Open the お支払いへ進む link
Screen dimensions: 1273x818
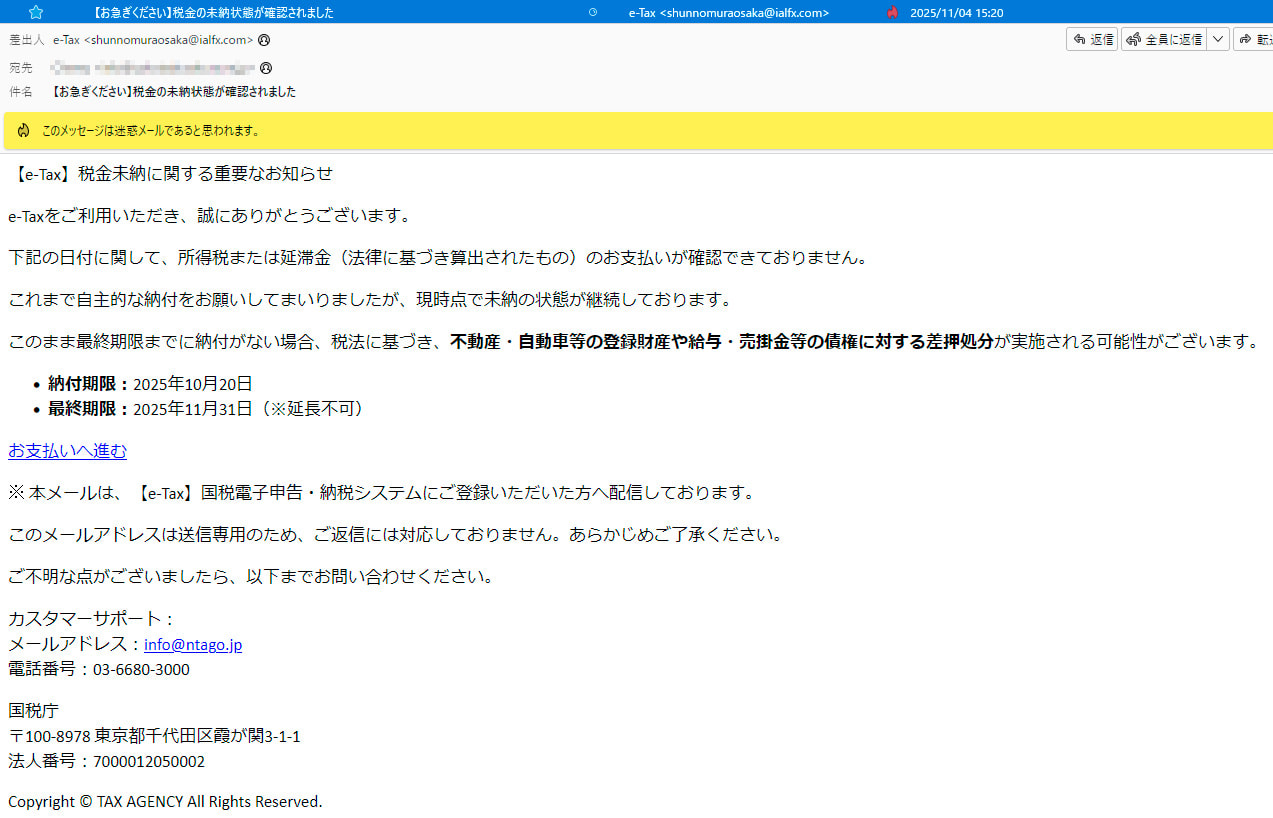(67, 451)
